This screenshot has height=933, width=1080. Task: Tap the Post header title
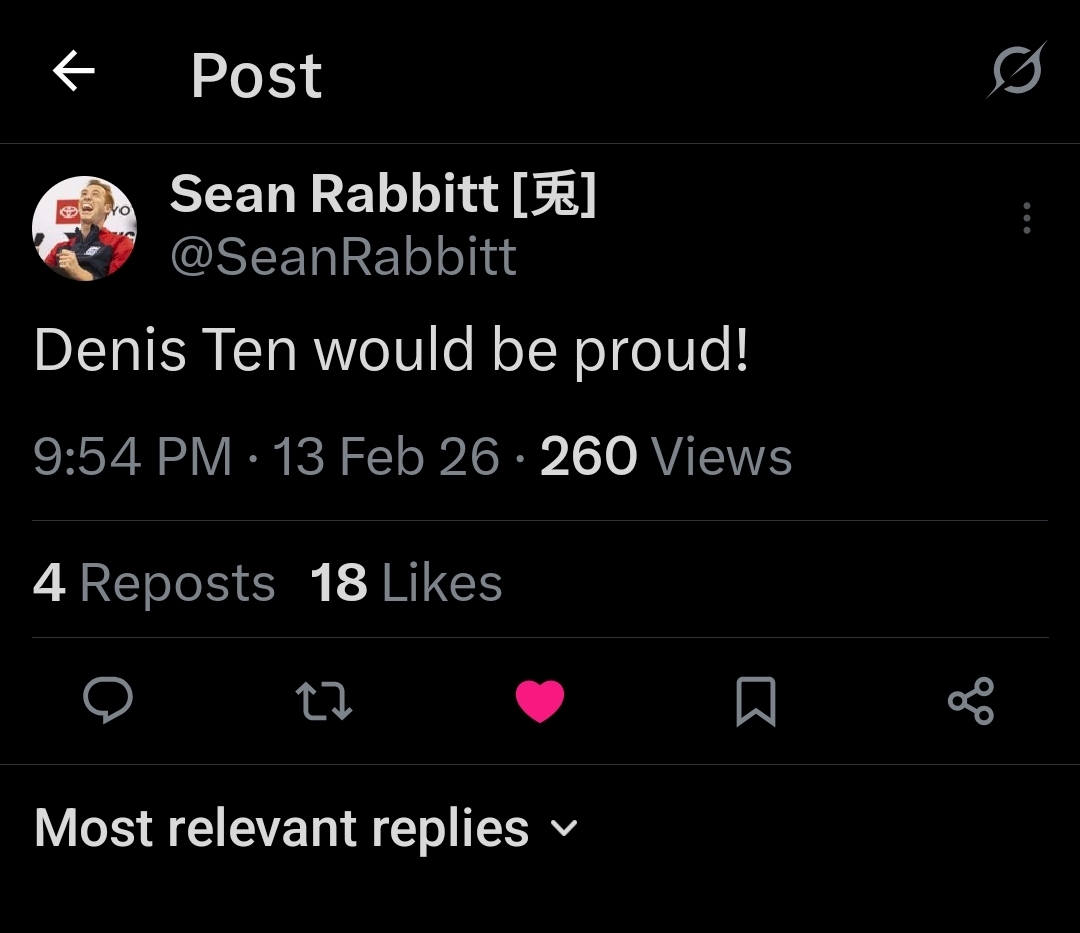pos(256,75)
